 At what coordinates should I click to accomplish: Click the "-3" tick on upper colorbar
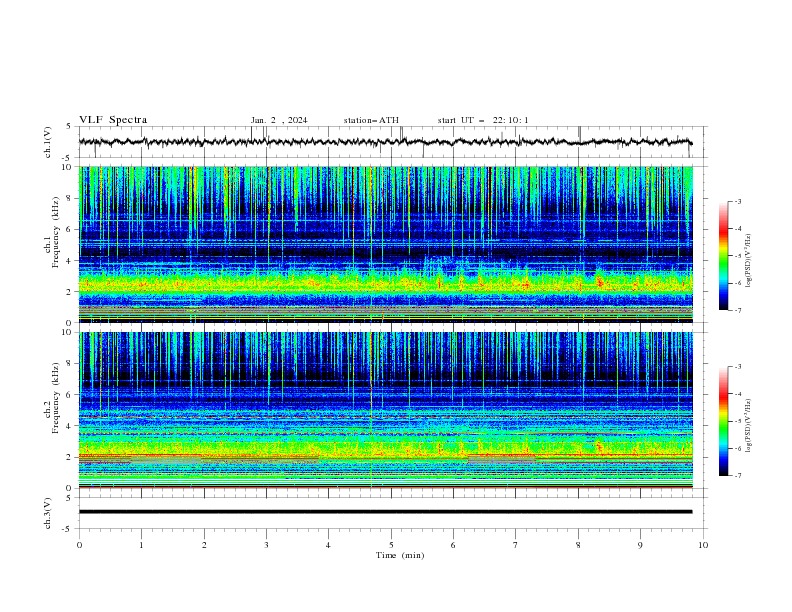point(737,201)
